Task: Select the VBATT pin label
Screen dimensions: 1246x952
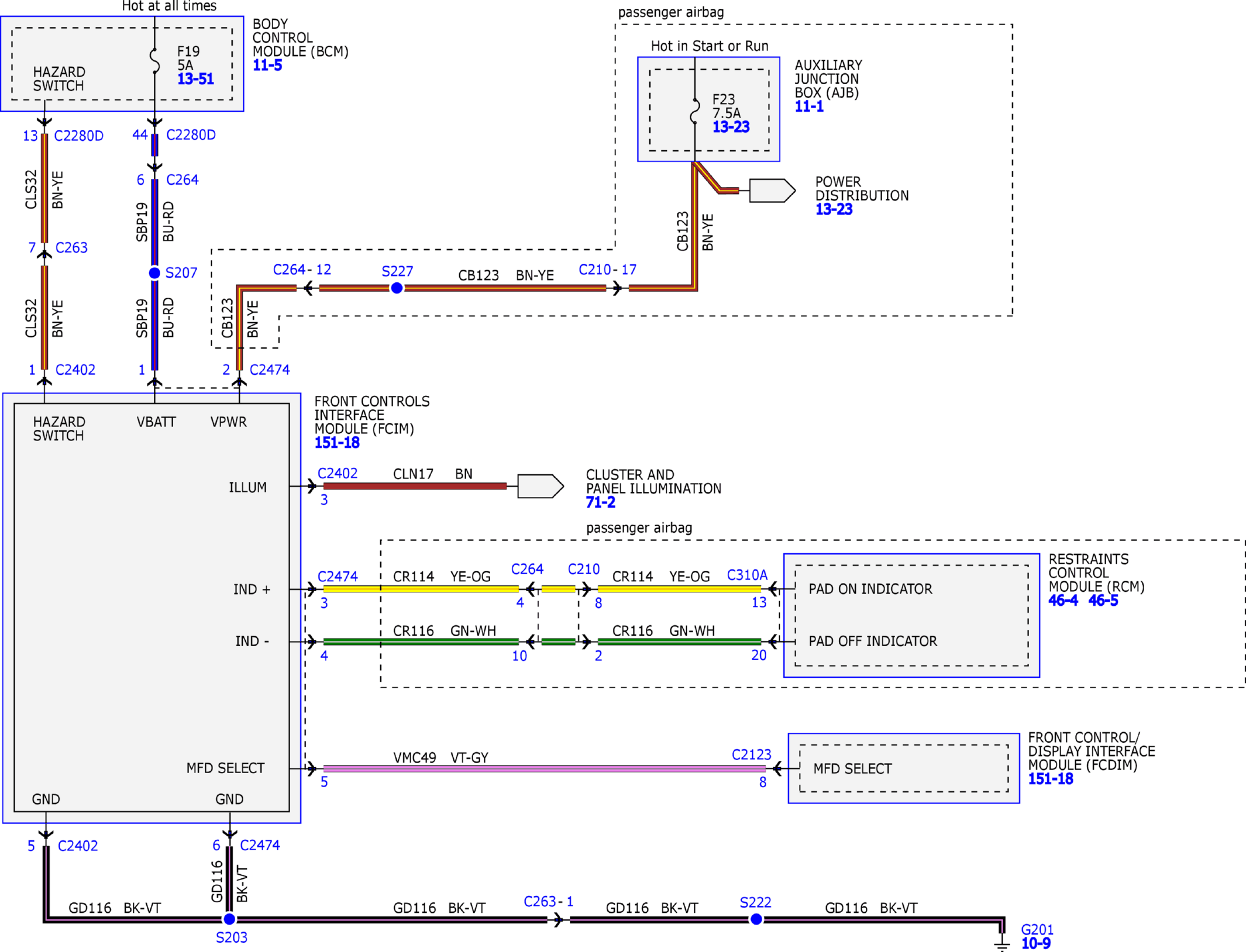Action: click(156, 422)
